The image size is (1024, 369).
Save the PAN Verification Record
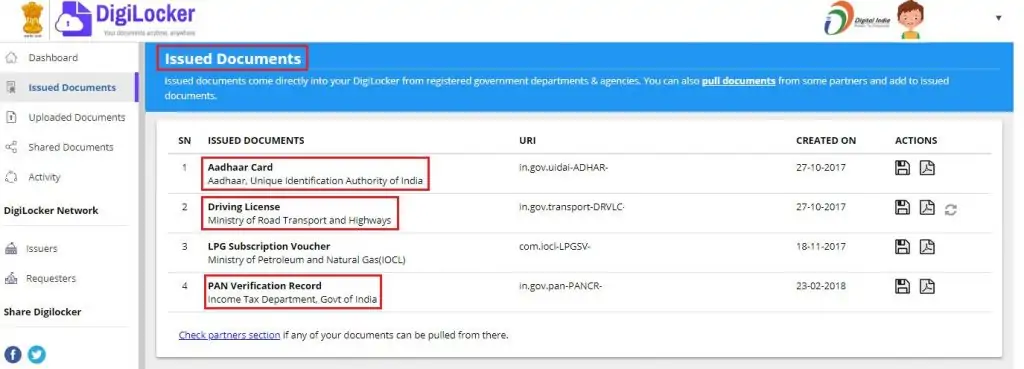903,286
